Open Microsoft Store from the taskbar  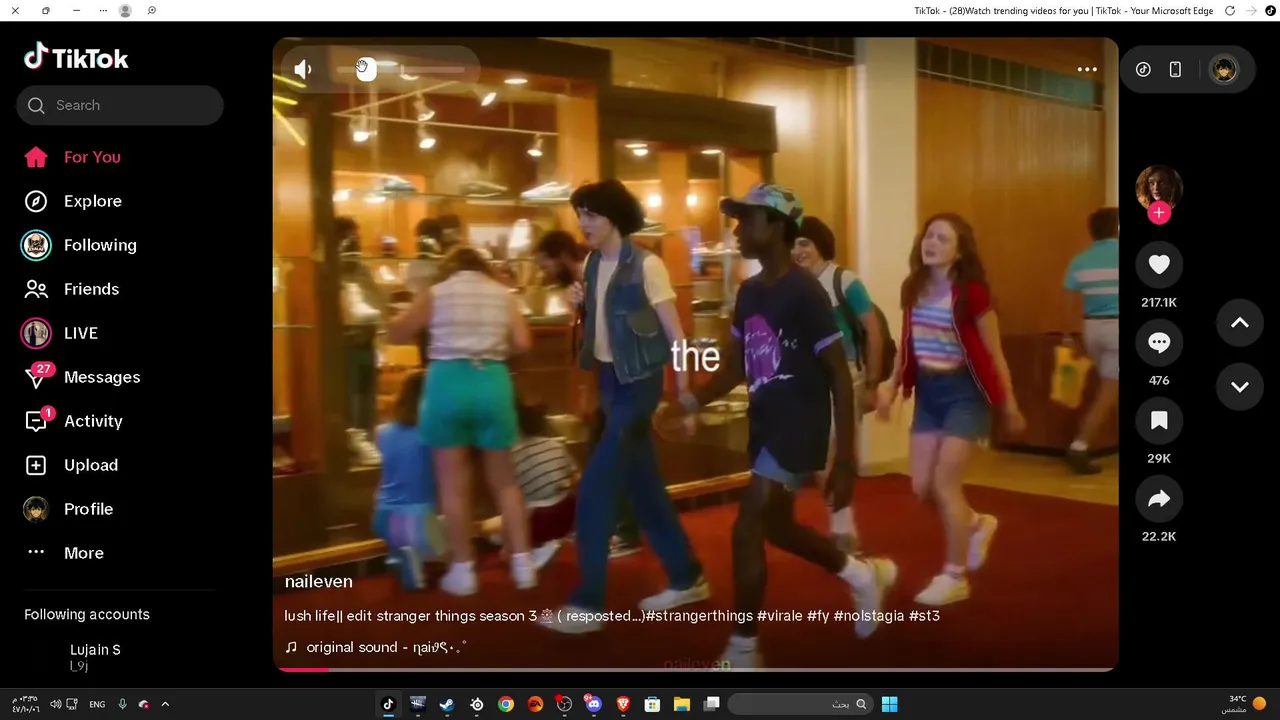(652, 704)
